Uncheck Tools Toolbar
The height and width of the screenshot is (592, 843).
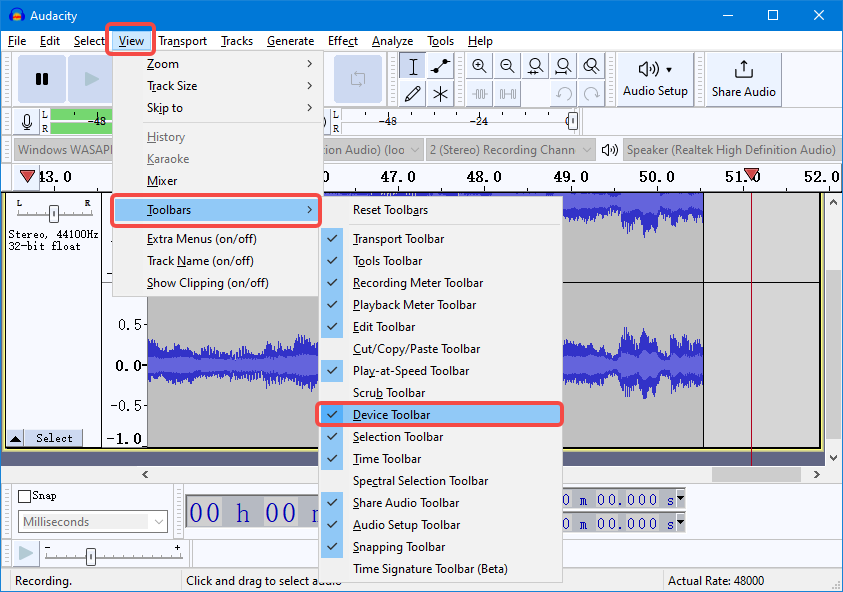click(x=440, y=261)
